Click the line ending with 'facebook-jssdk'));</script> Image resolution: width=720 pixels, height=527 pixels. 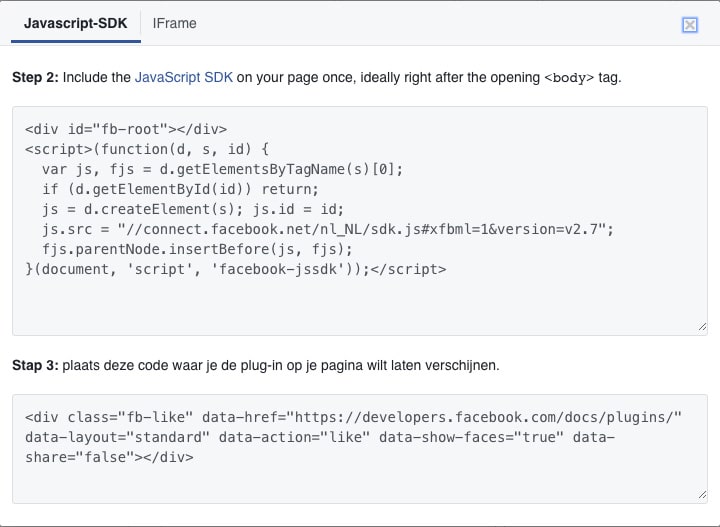click(236, 269)
